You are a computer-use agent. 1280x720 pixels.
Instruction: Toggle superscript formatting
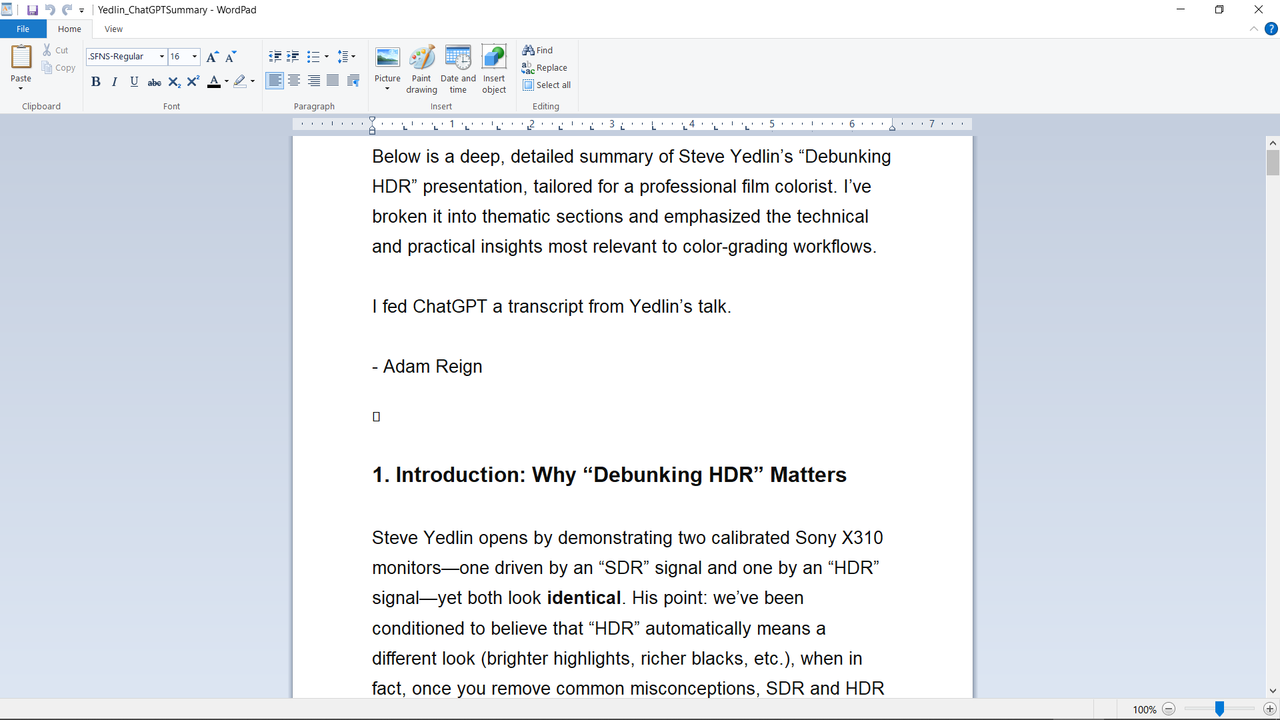(193, 82)
